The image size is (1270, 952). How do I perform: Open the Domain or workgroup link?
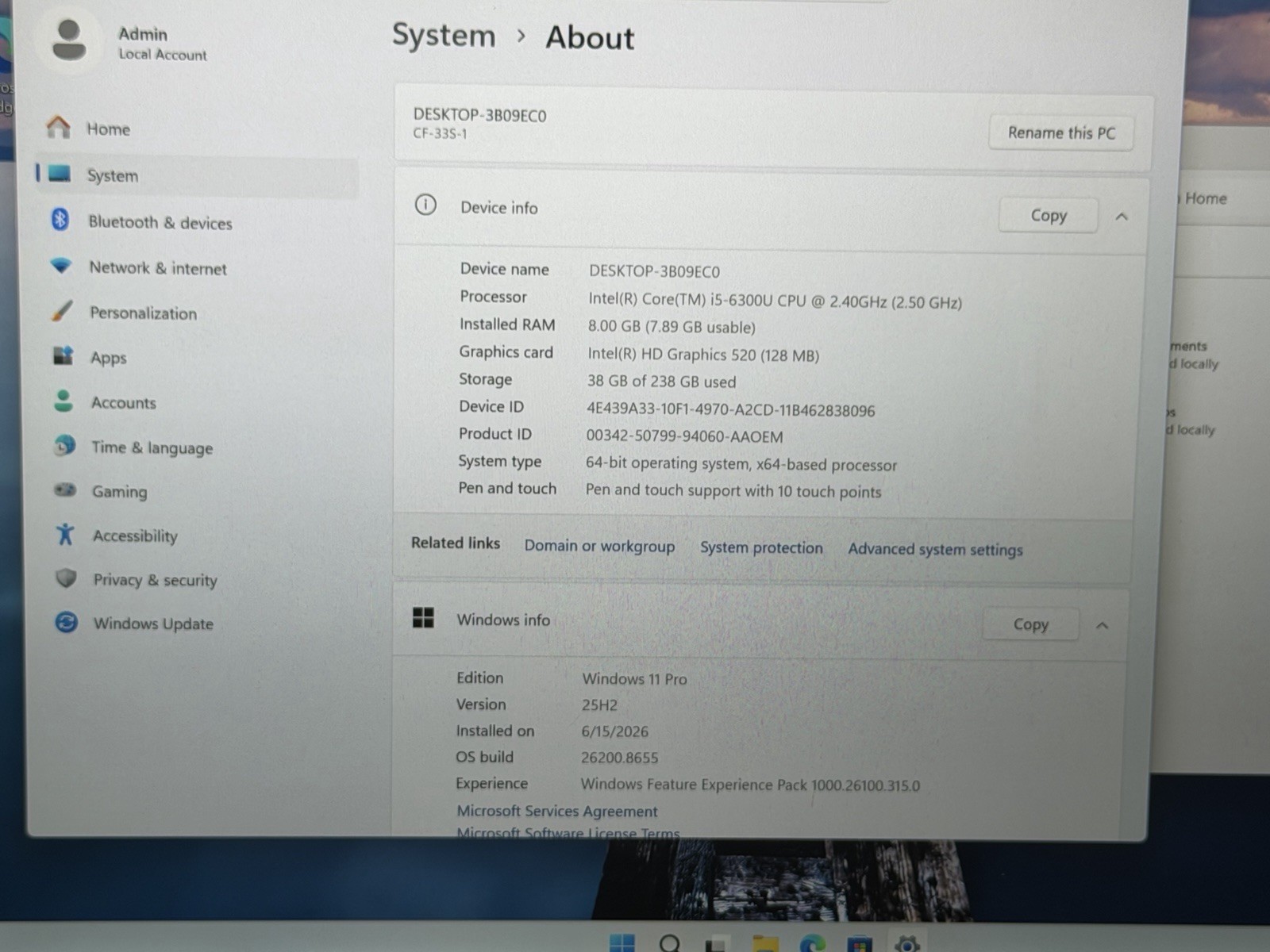[x=599, y=546]
